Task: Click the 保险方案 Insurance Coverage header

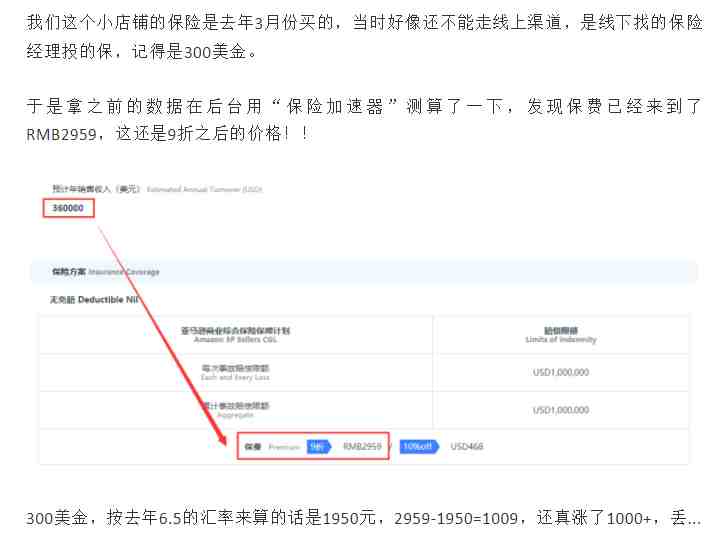Action: [x=106, y=272]
